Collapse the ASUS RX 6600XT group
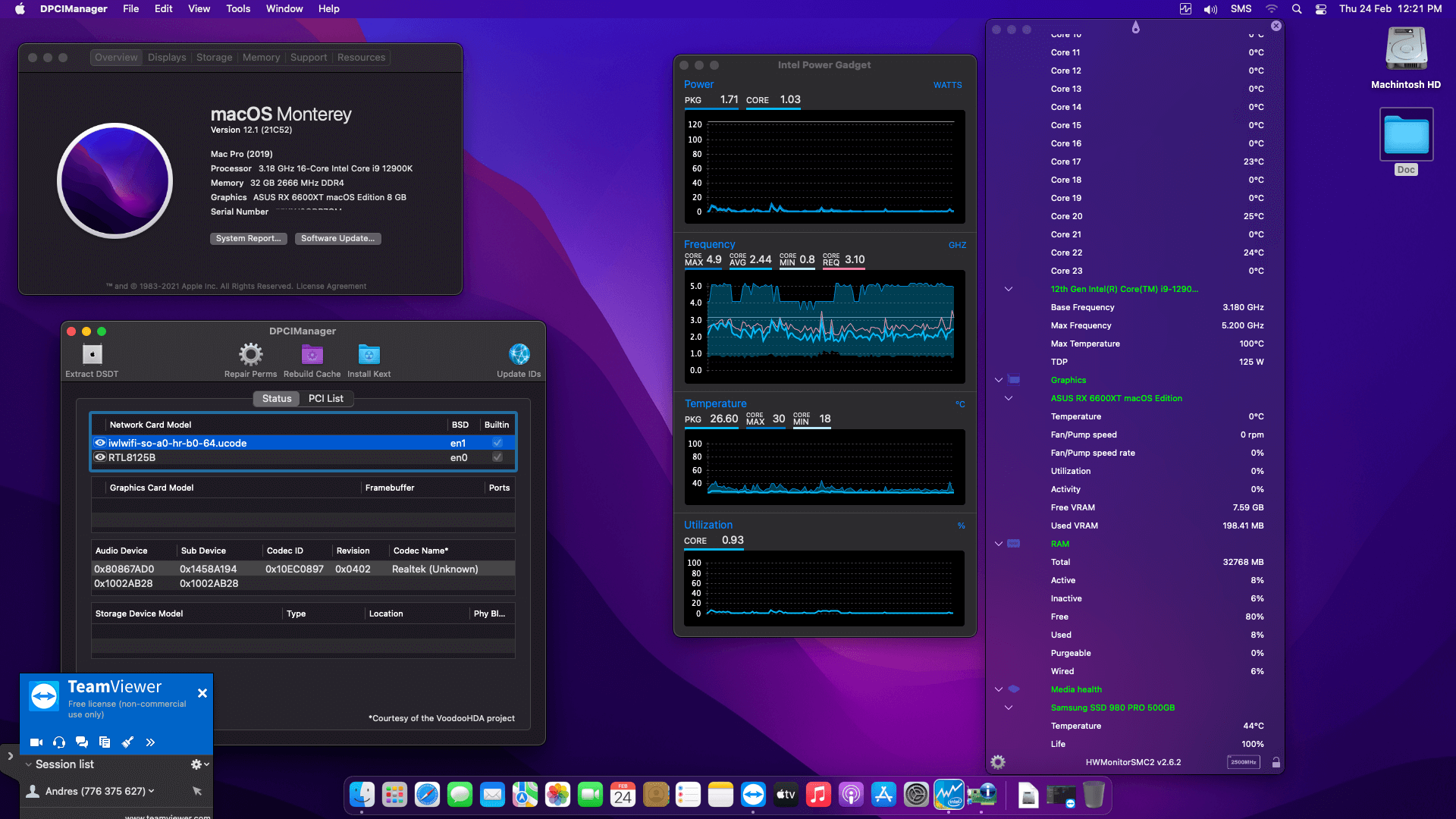Viewport: 1456px width, 819px height. 1009,398
